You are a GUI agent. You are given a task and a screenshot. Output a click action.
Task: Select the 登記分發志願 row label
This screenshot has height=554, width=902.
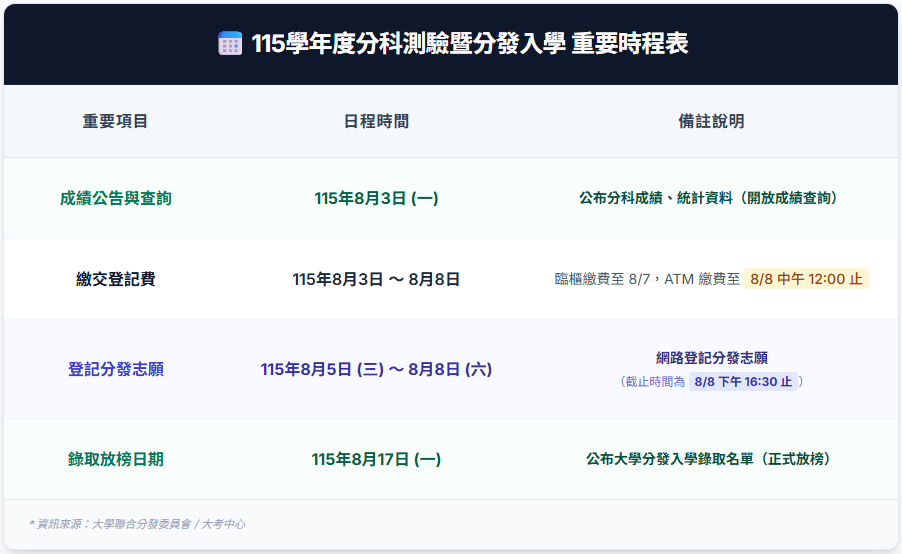(x=116, y=369)
